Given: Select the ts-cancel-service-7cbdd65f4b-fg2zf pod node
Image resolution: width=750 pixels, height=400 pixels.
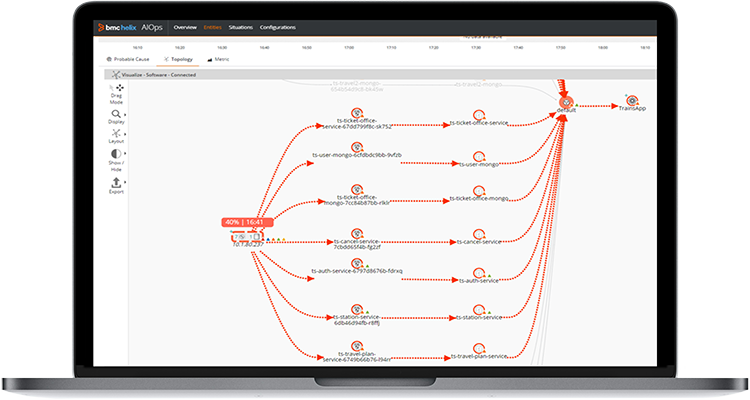Looking at the screenshot, I should coord(357,233).
